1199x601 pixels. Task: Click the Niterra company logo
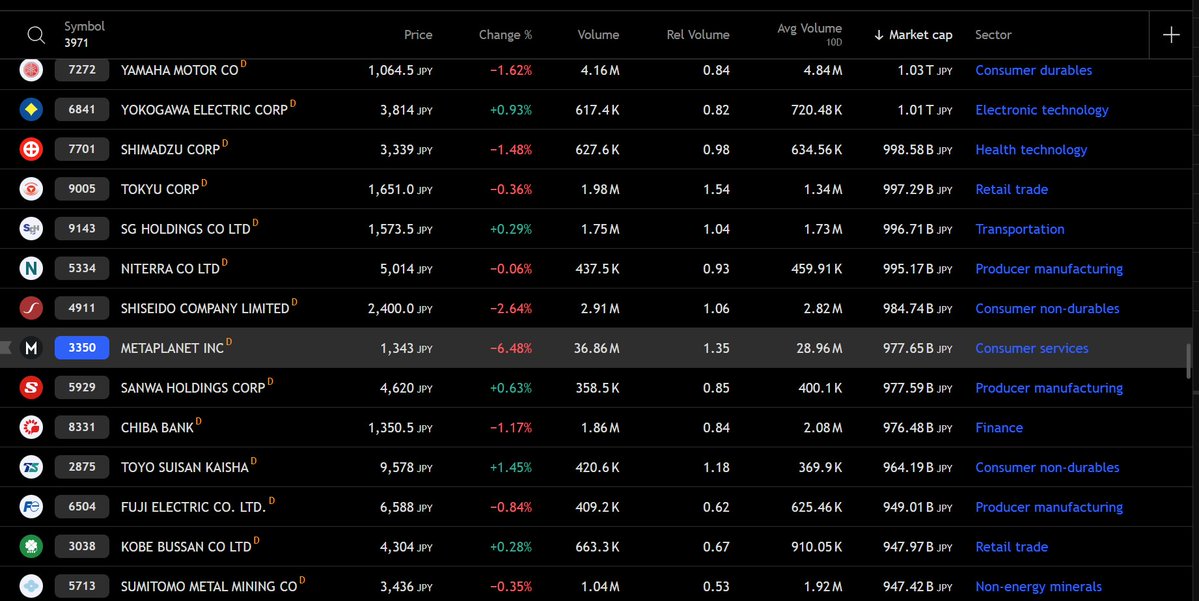31,268
